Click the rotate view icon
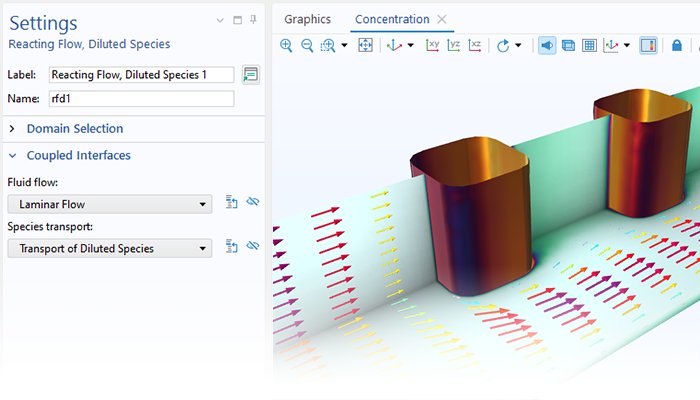 503,45
